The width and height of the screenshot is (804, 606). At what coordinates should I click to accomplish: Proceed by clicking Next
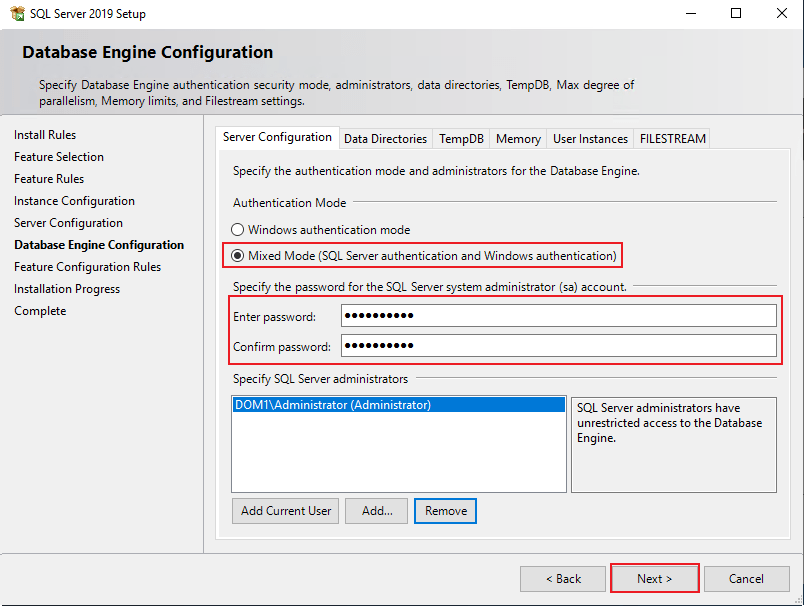pos(654,579)
